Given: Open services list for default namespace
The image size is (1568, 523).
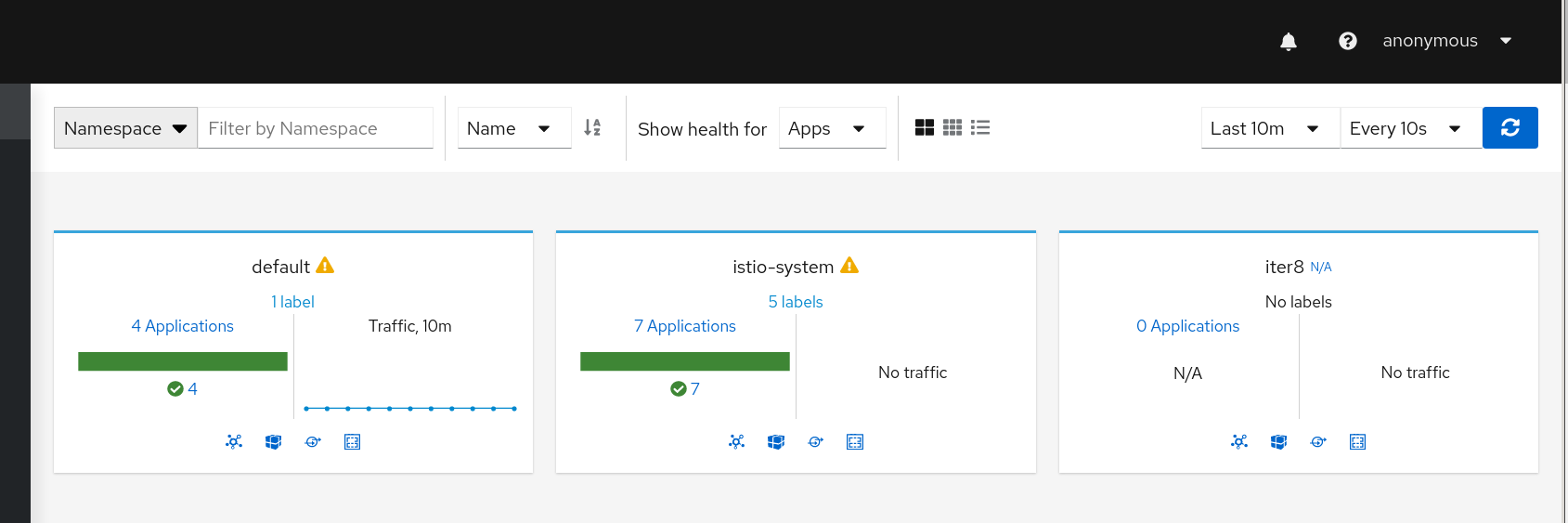Looking at the screenshot, I should (313, 442).
